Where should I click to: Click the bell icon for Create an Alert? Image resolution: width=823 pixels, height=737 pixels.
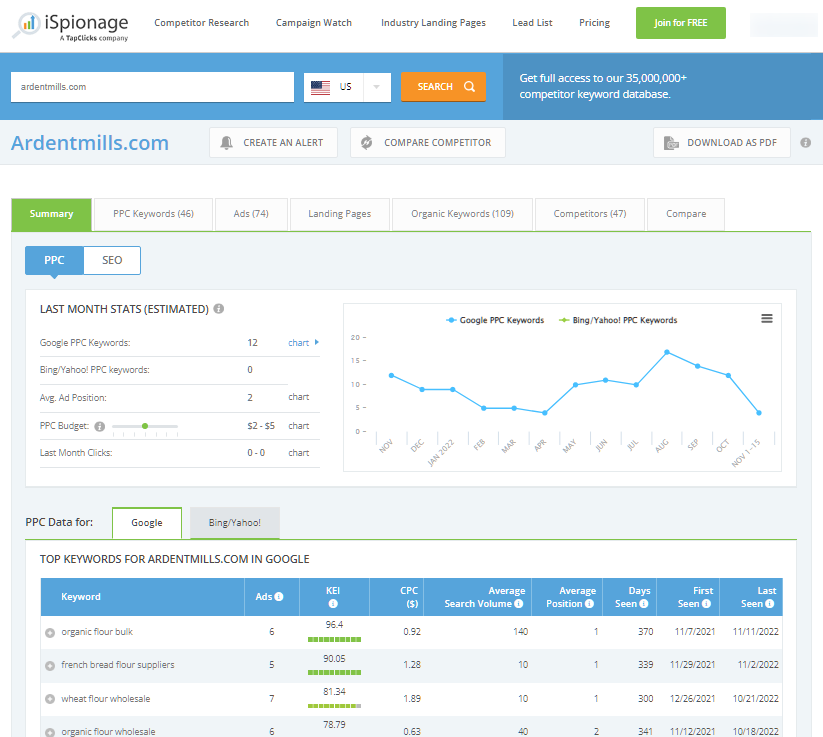point(227,143)
